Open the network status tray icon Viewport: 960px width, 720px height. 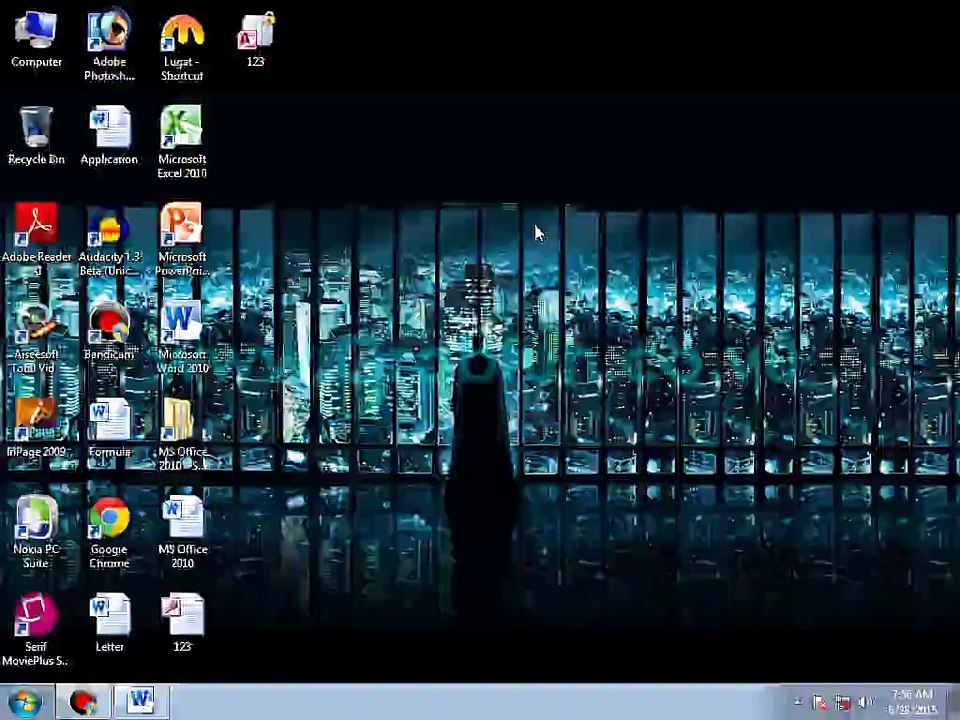point(843,702)
